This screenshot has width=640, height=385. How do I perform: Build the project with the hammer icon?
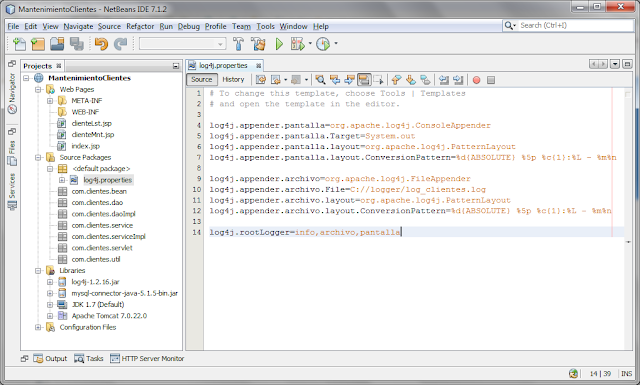tap(238, 44)
